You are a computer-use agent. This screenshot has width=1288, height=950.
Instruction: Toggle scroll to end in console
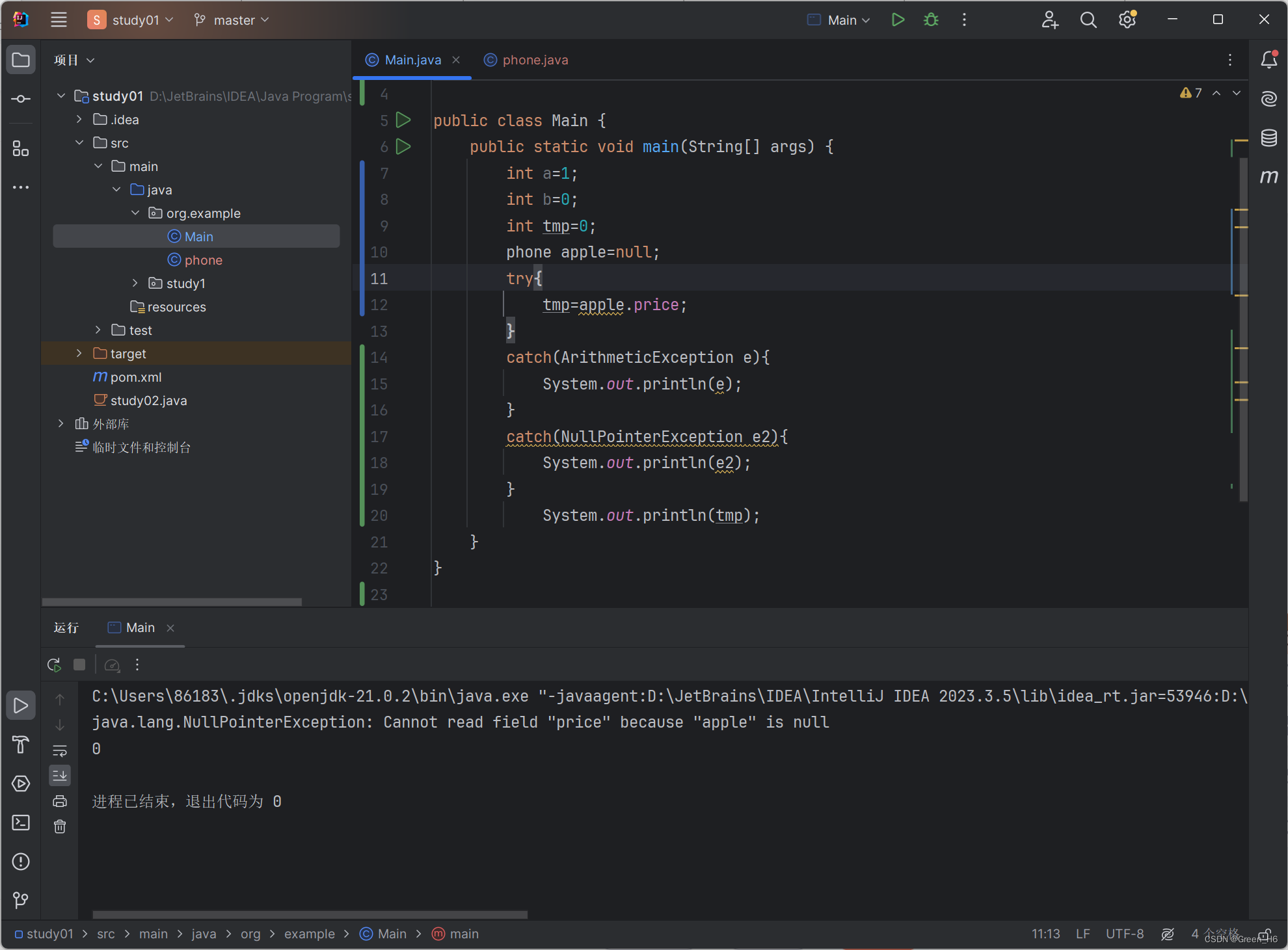pyautogui.click(x=60, y=775)
